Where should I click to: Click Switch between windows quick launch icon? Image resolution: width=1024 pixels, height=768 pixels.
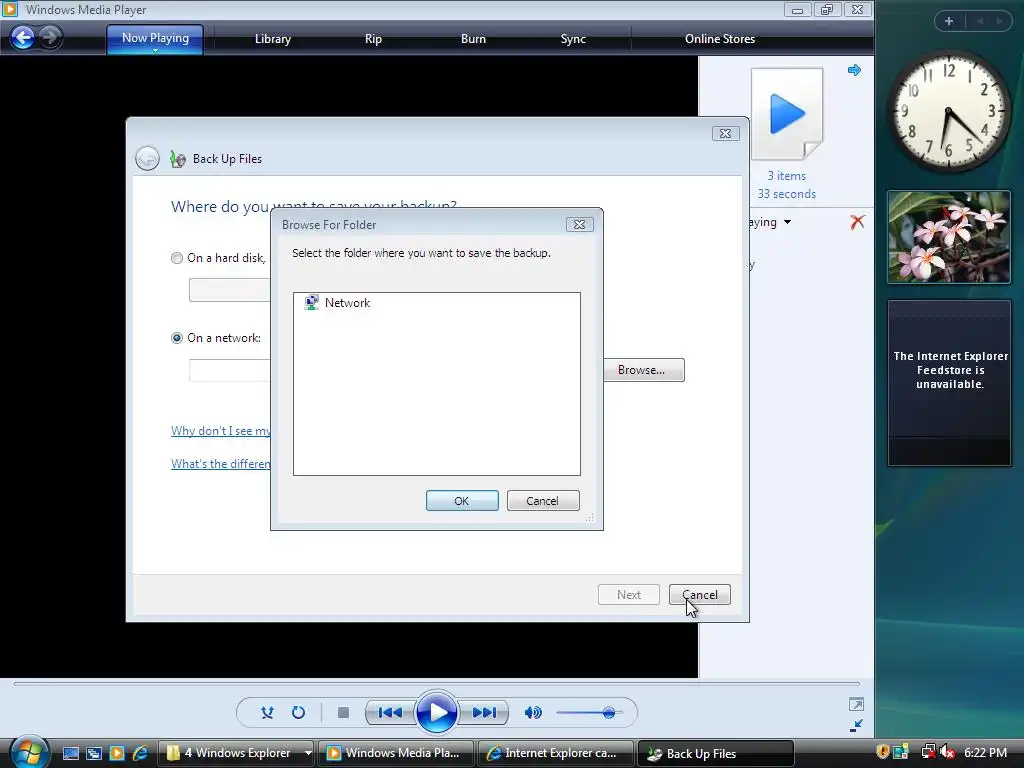tap(94, 754)
